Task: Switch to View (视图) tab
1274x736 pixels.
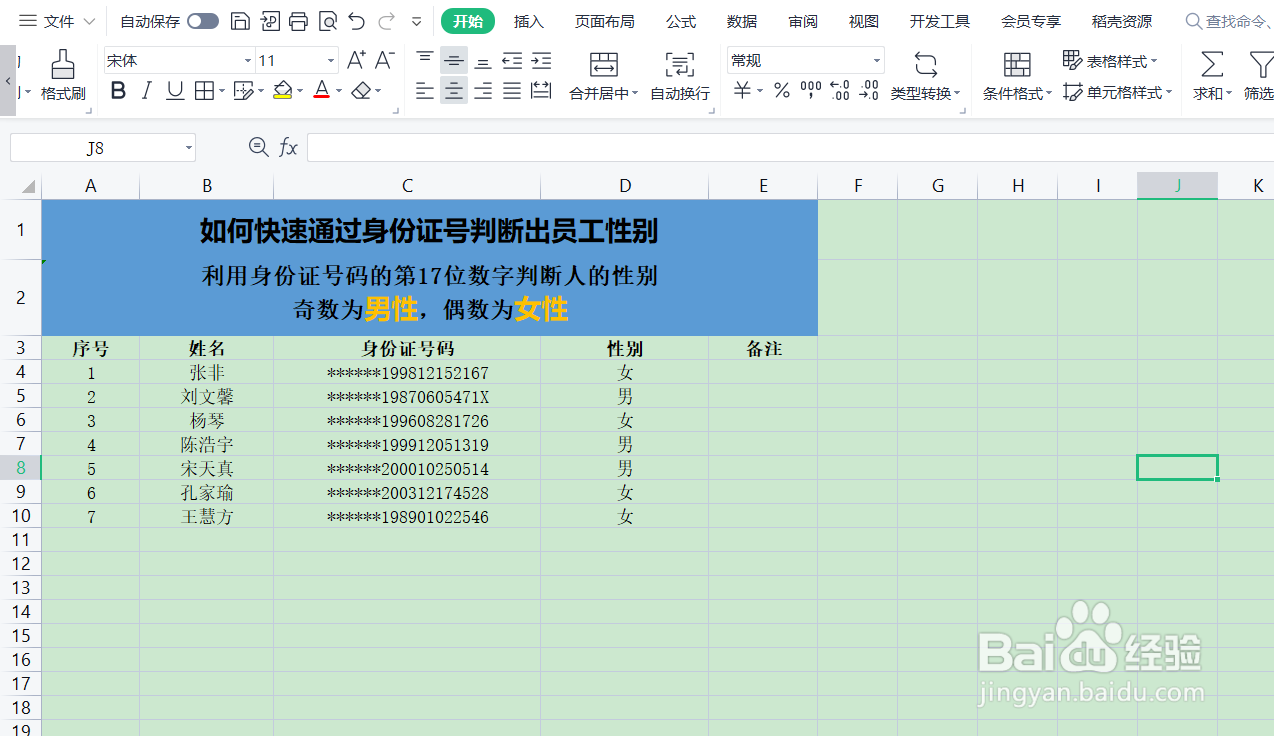Action: [x=864, y=21]
